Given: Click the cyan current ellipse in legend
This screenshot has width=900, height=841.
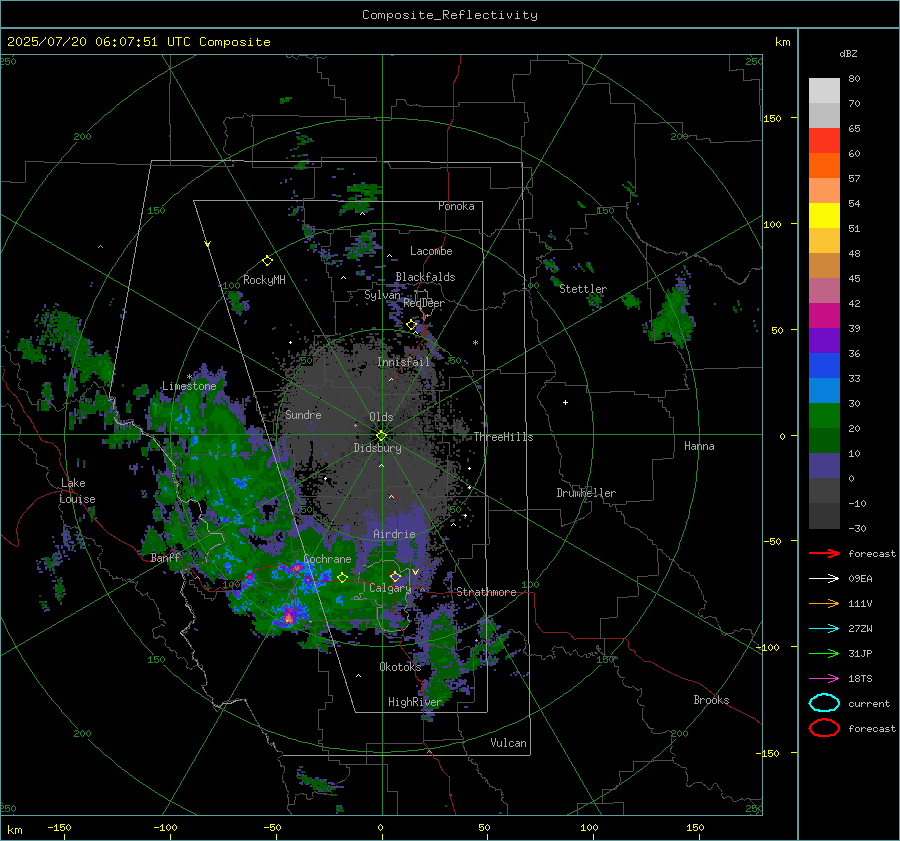Looking at the screenshot, I should click(824, 703).
